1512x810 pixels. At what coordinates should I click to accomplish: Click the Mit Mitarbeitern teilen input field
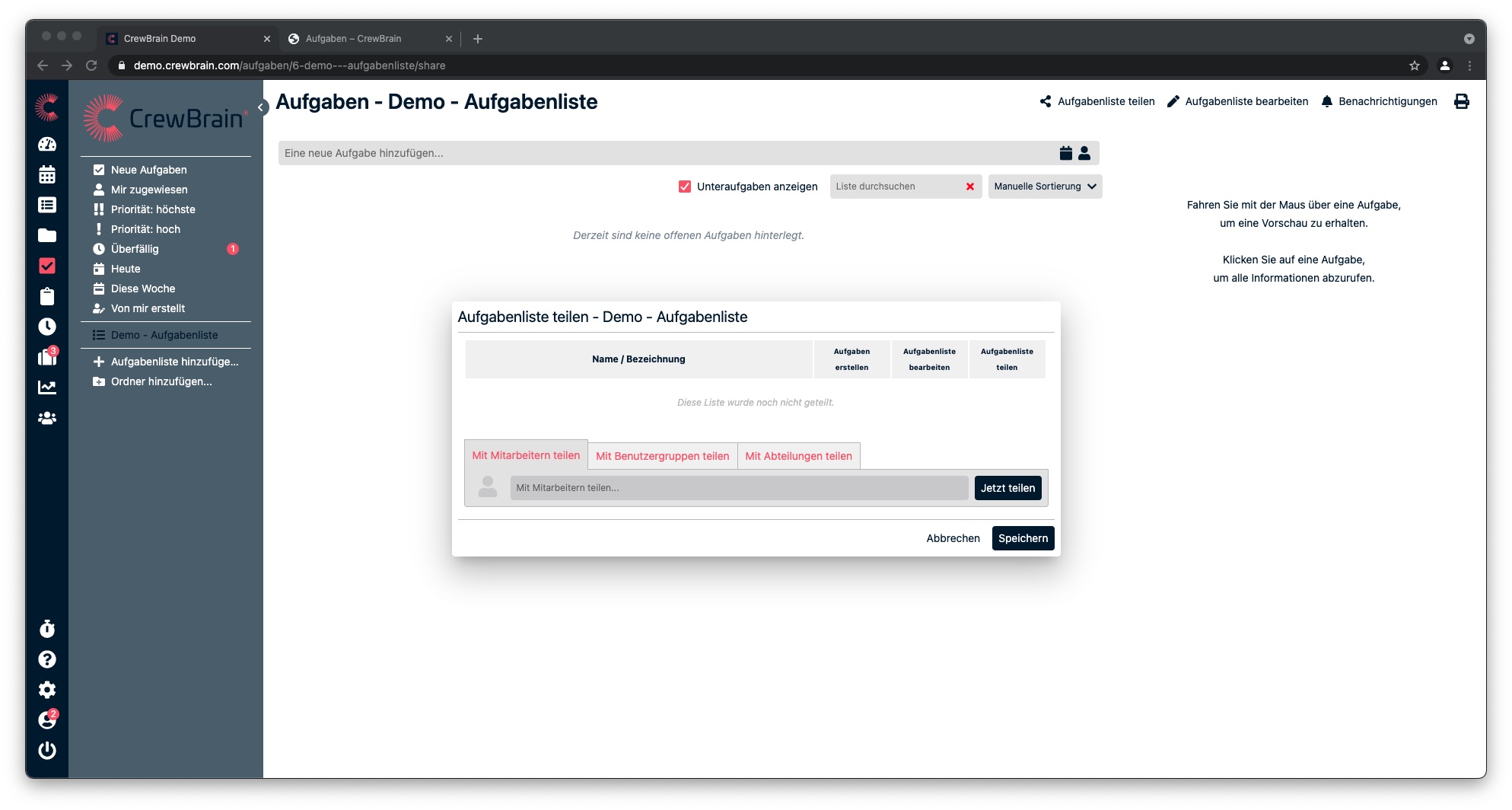pyautogui.click(x=738, y=488)
